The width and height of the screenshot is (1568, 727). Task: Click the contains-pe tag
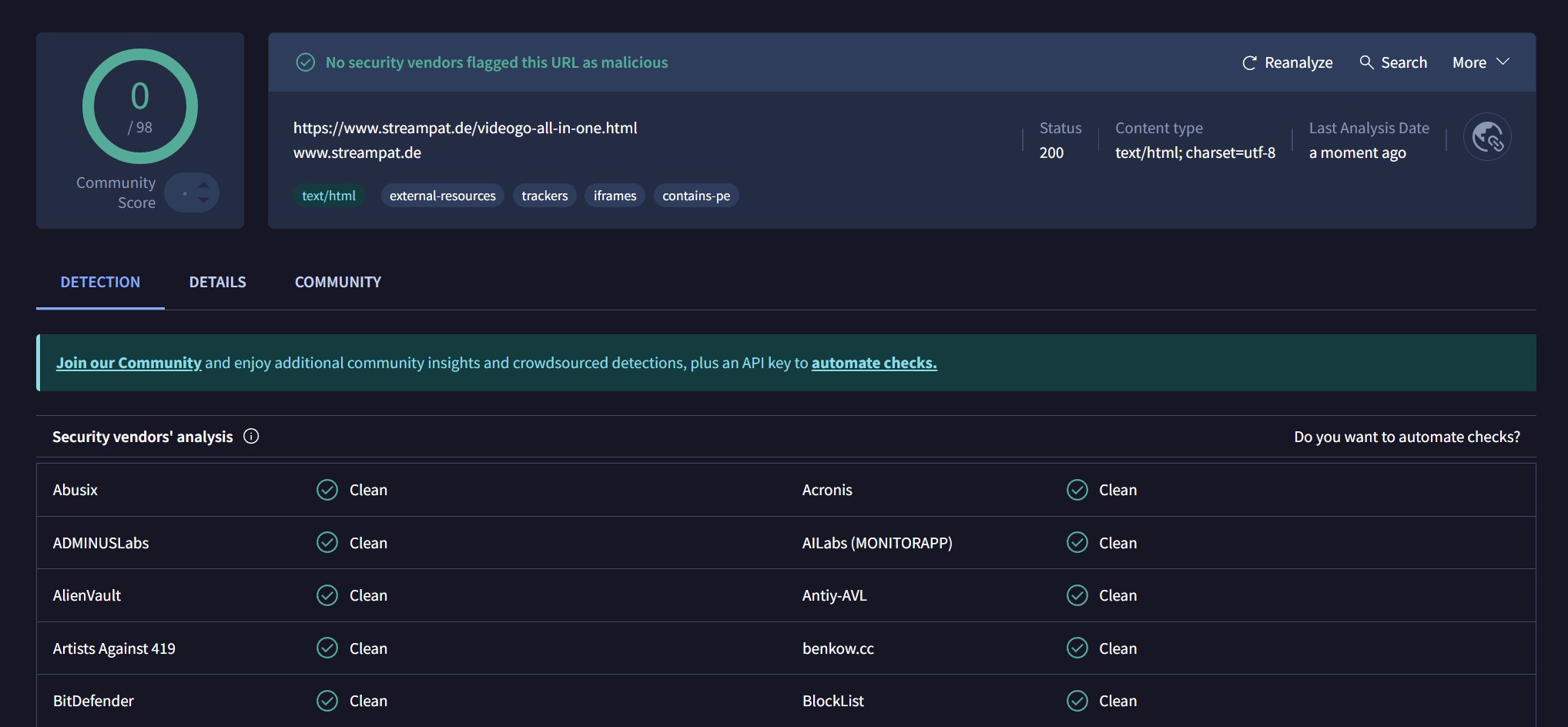[696, 196]
